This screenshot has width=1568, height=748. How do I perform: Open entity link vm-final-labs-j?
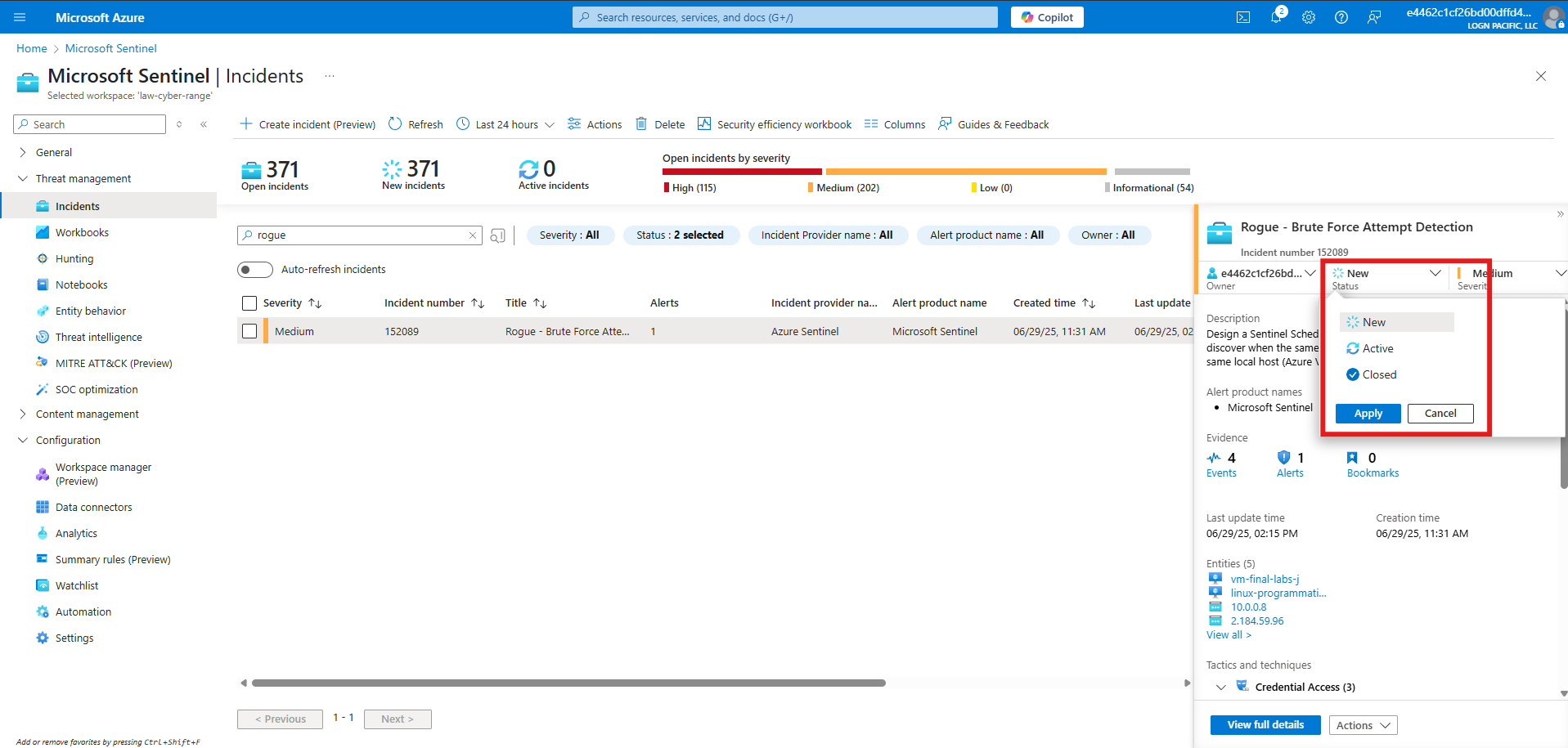point(1265,579)
